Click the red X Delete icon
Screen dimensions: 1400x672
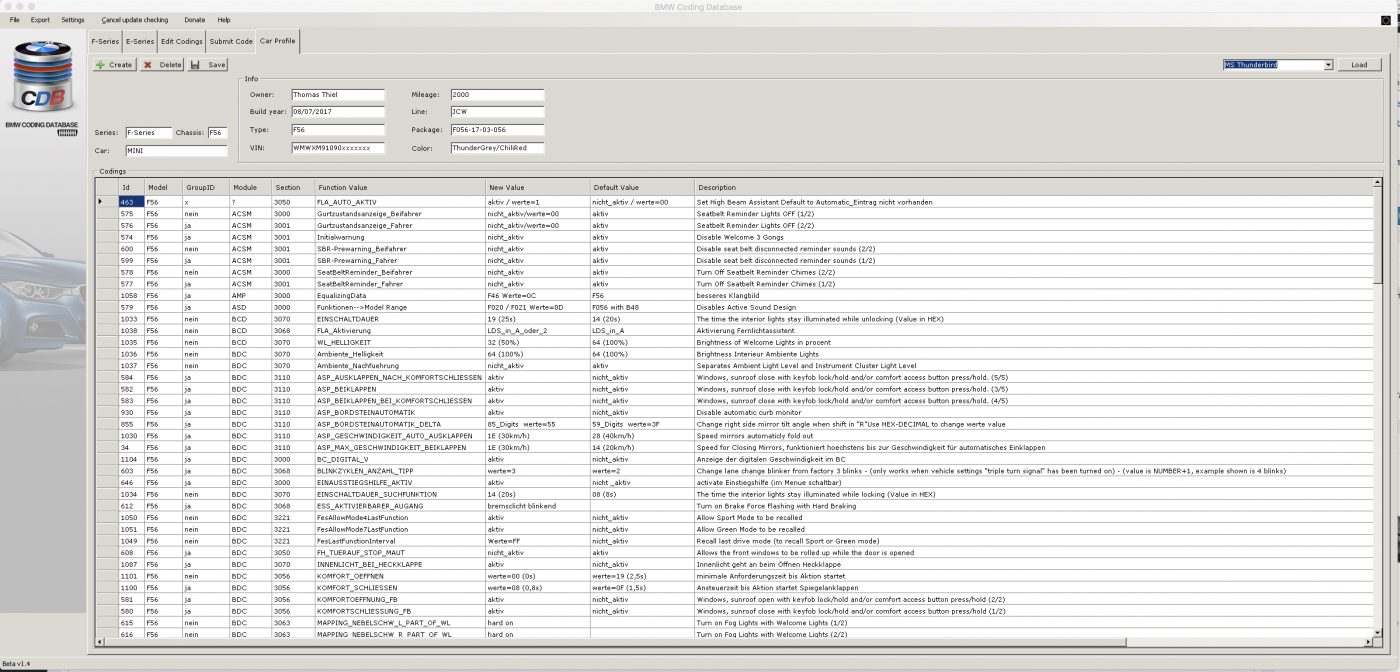pyautogui.click(x=148, y=65)
